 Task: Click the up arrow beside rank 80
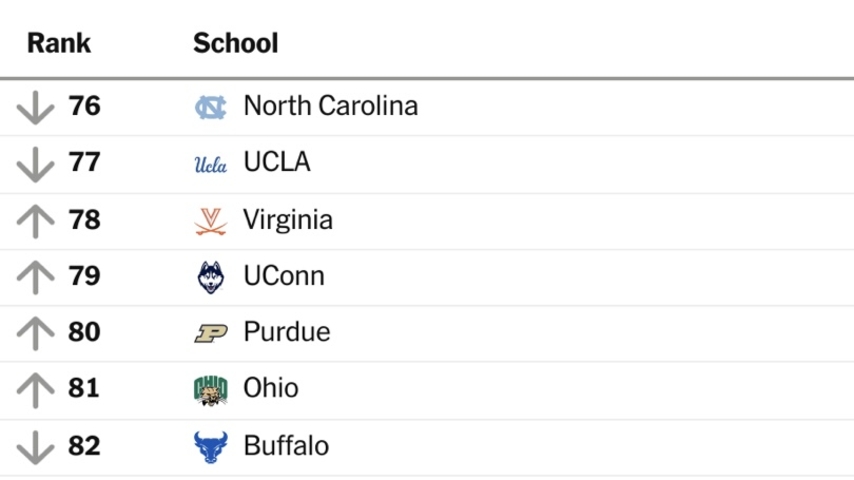tap(35, 333)
